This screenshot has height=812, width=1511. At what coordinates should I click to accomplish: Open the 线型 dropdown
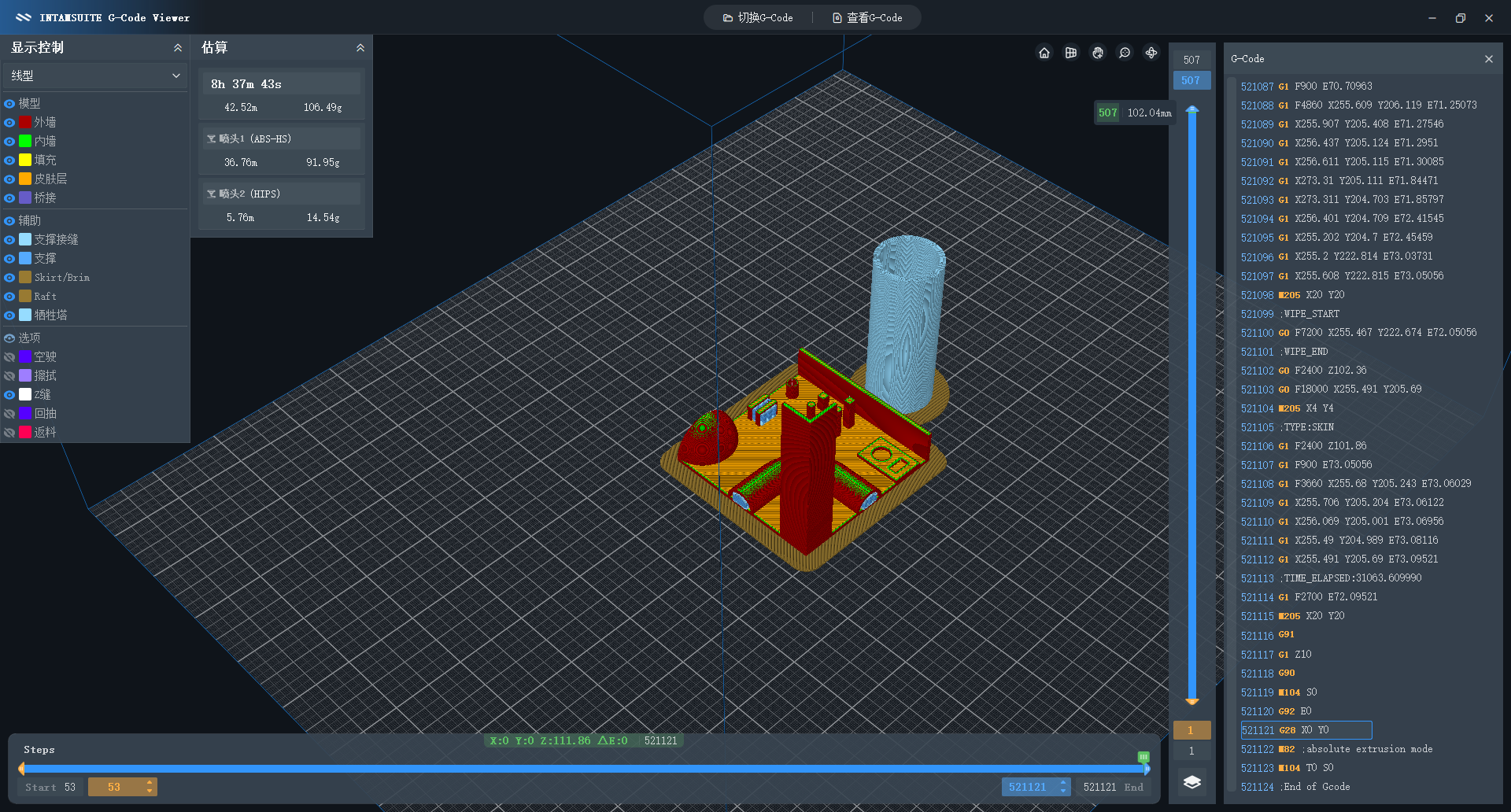(95, 76)
